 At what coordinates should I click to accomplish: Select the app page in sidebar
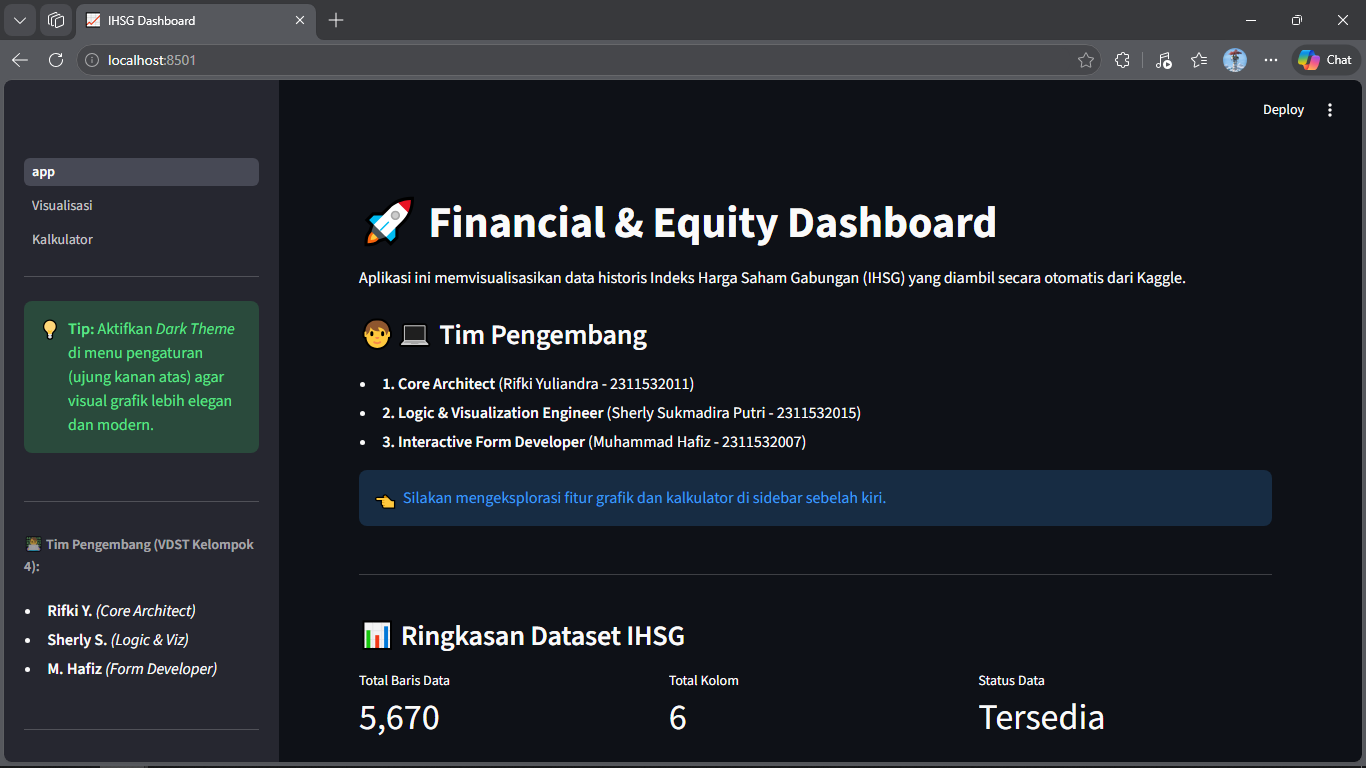(141, 172)
